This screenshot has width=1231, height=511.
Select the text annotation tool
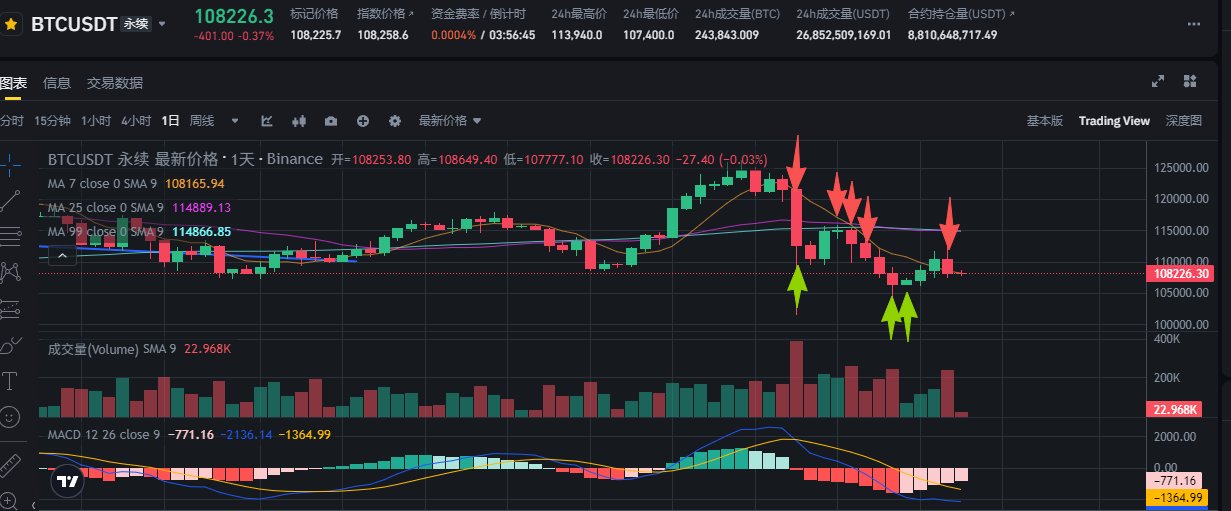[11, 380]
